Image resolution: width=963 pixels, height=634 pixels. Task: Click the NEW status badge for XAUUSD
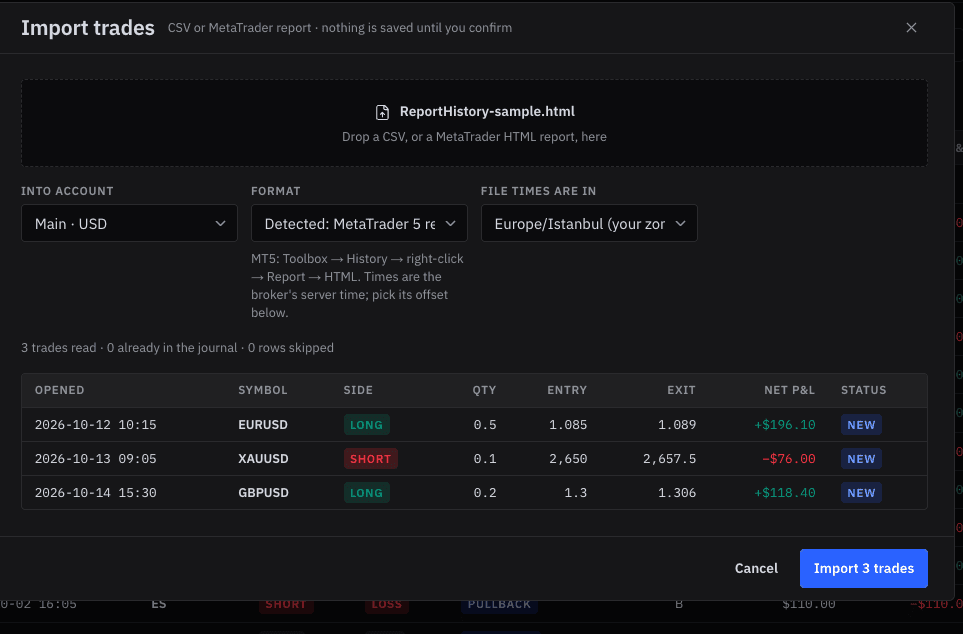point(861,459)
